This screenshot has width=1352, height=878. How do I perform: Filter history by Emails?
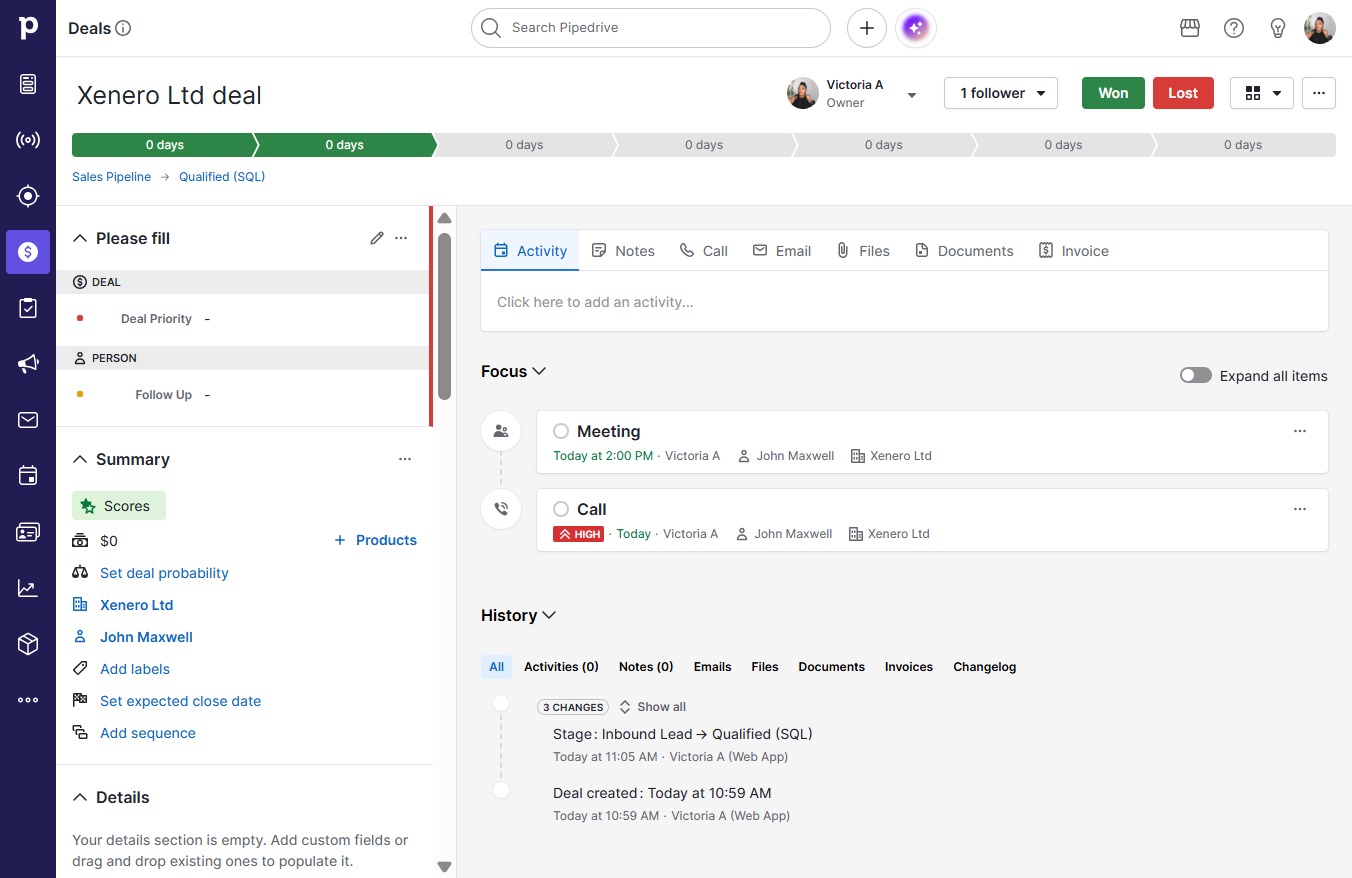click(x=712, y=667)
